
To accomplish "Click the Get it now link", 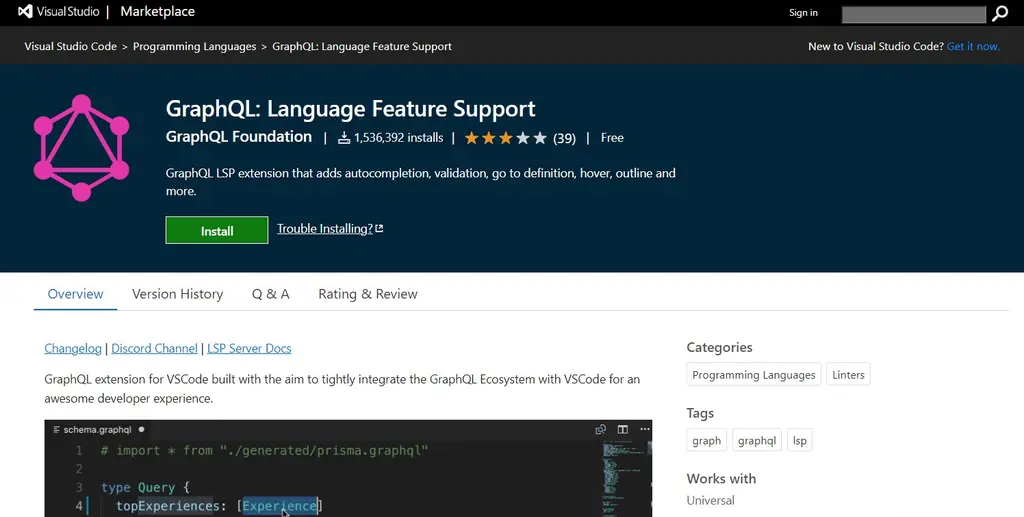I will [x=972, y=46].
